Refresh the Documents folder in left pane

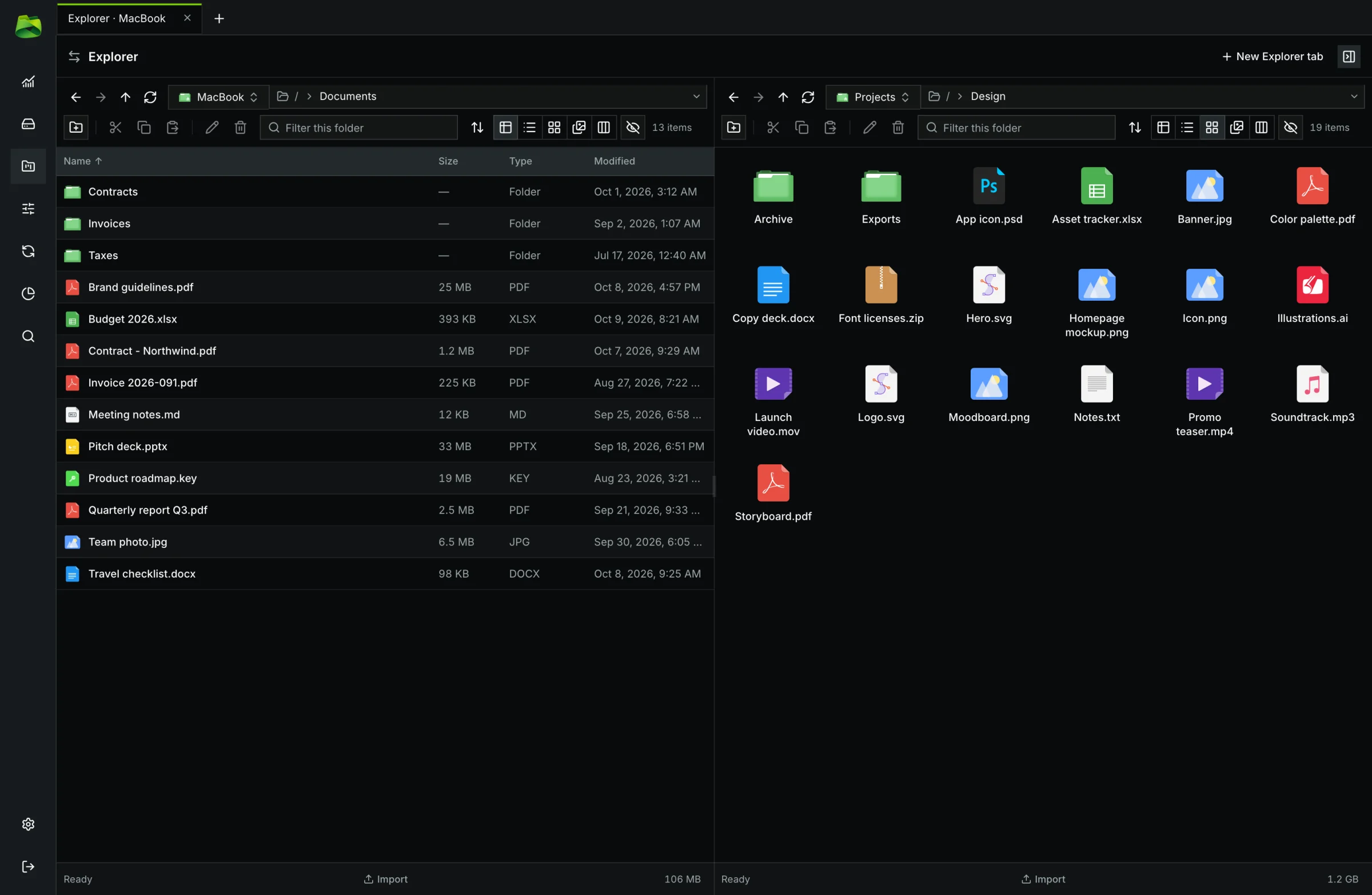(x=150, y=97)
